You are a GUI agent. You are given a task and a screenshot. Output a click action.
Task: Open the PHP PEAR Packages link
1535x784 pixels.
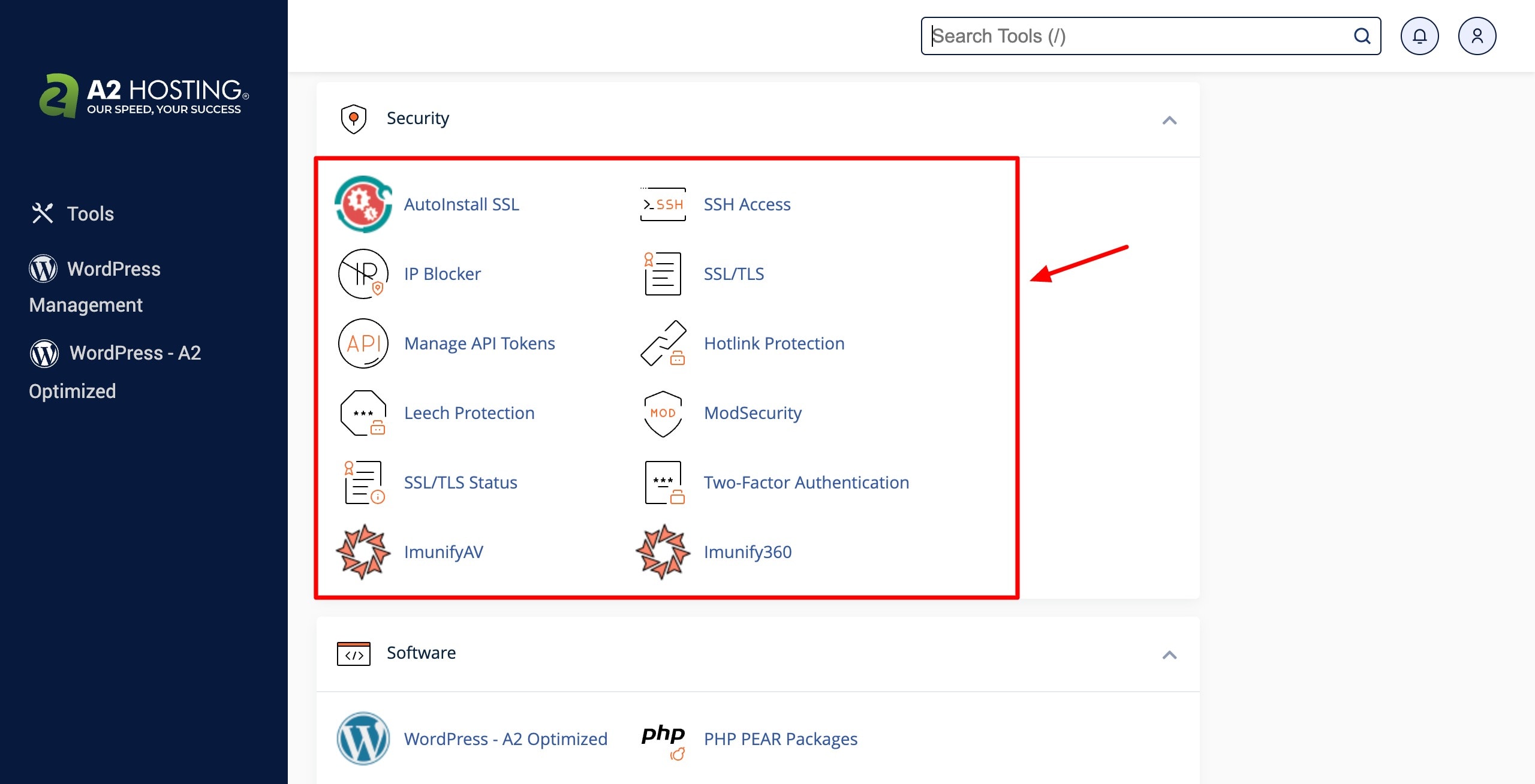pos(781,739)
